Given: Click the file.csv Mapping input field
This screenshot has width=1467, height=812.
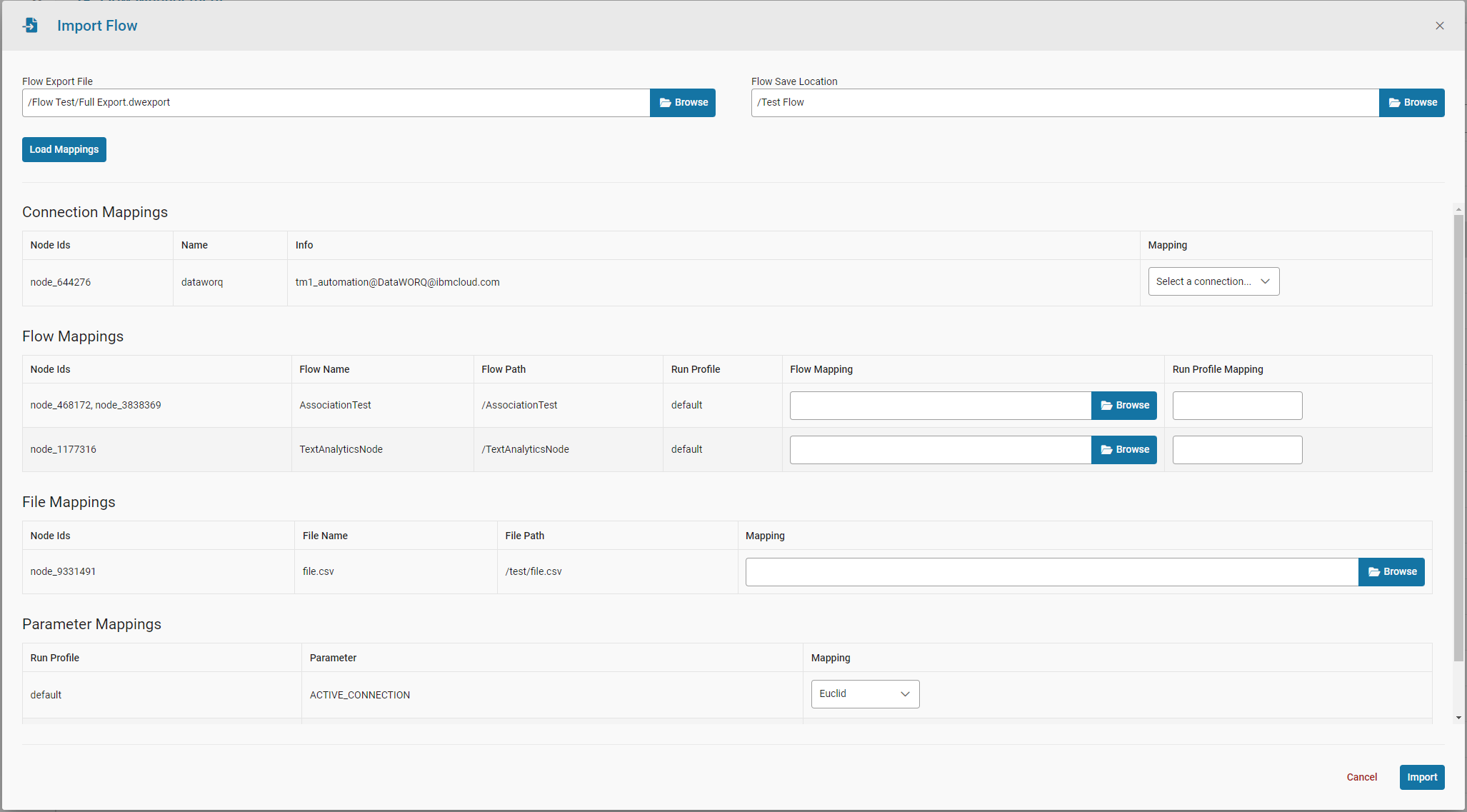Looking at the screenshot, I should pos(1052,572).
